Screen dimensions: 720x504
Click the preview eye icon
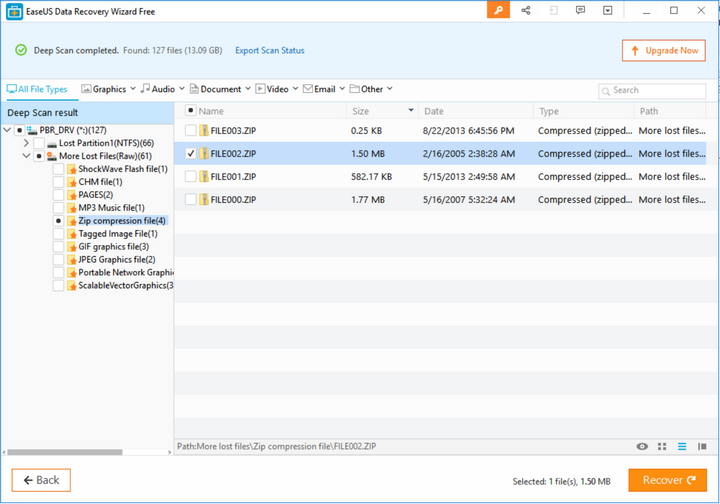pyautogui.click(x=642, y=446)
